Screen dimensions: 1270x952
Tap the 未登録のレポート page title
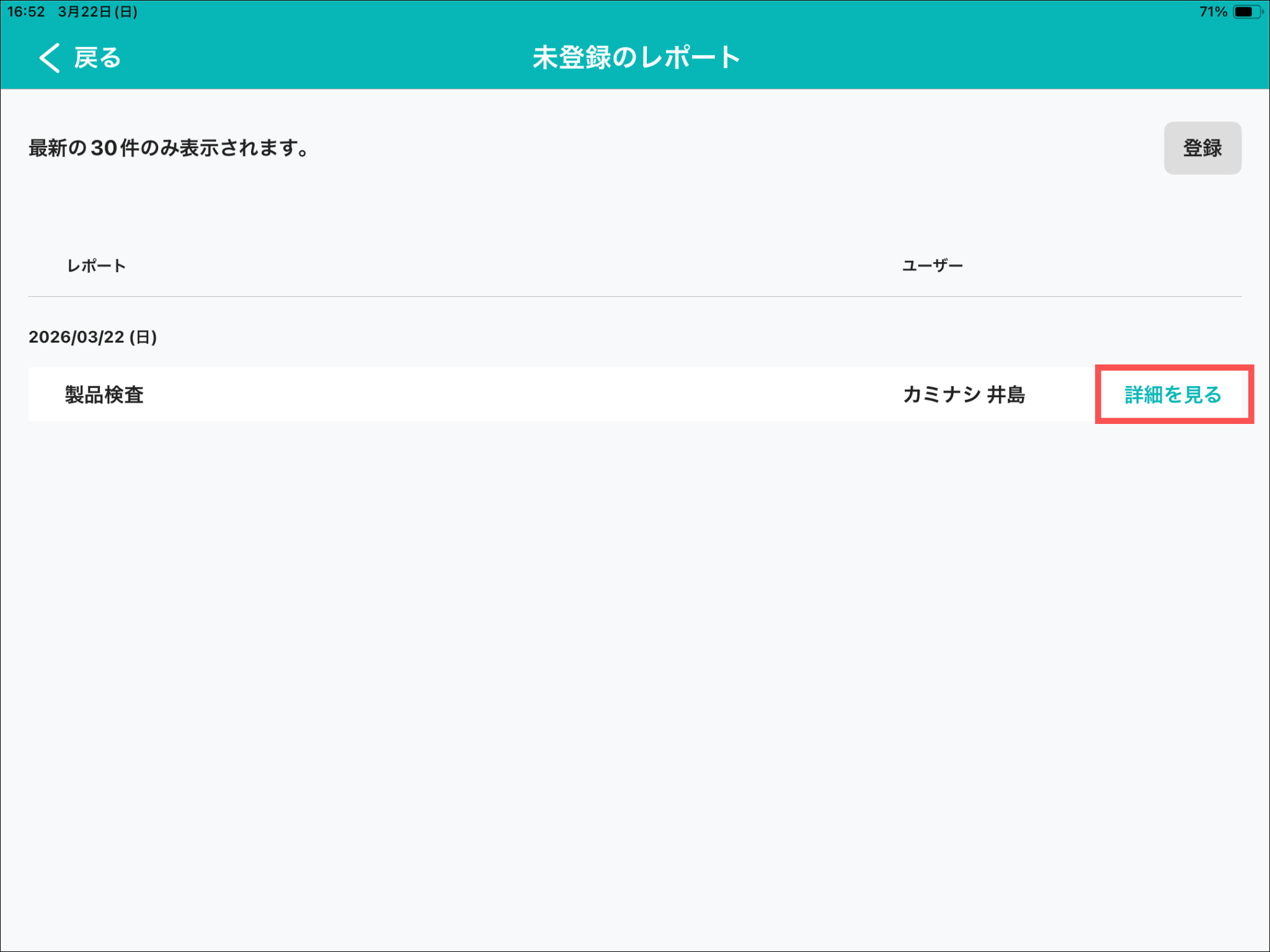636,58
